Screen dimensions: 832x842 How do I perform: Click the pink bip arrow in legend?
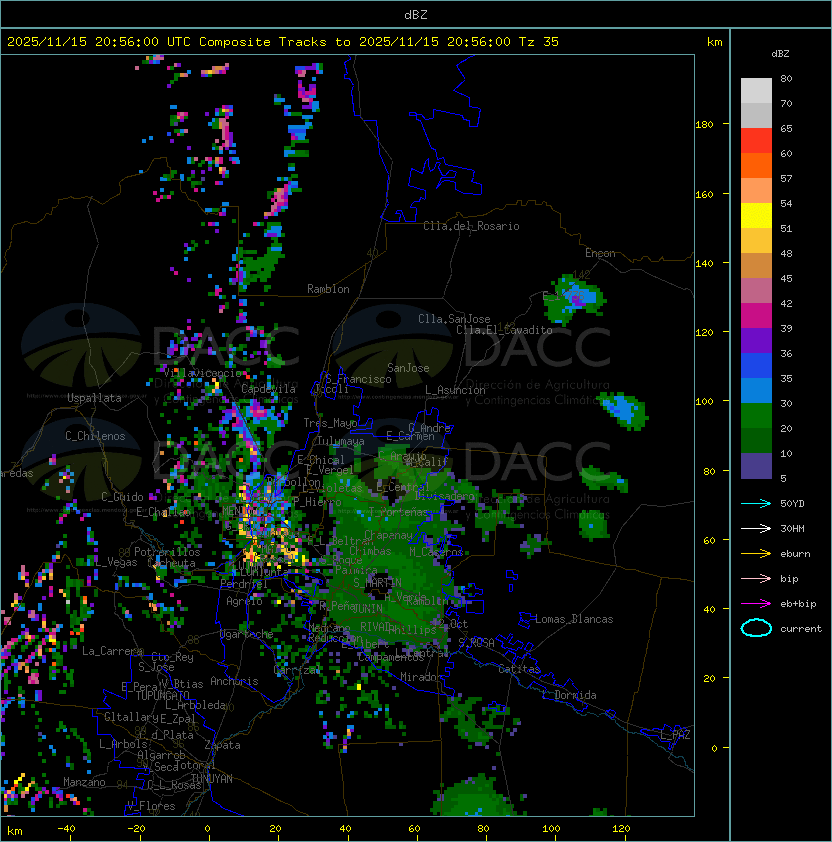tap(756, 578)
